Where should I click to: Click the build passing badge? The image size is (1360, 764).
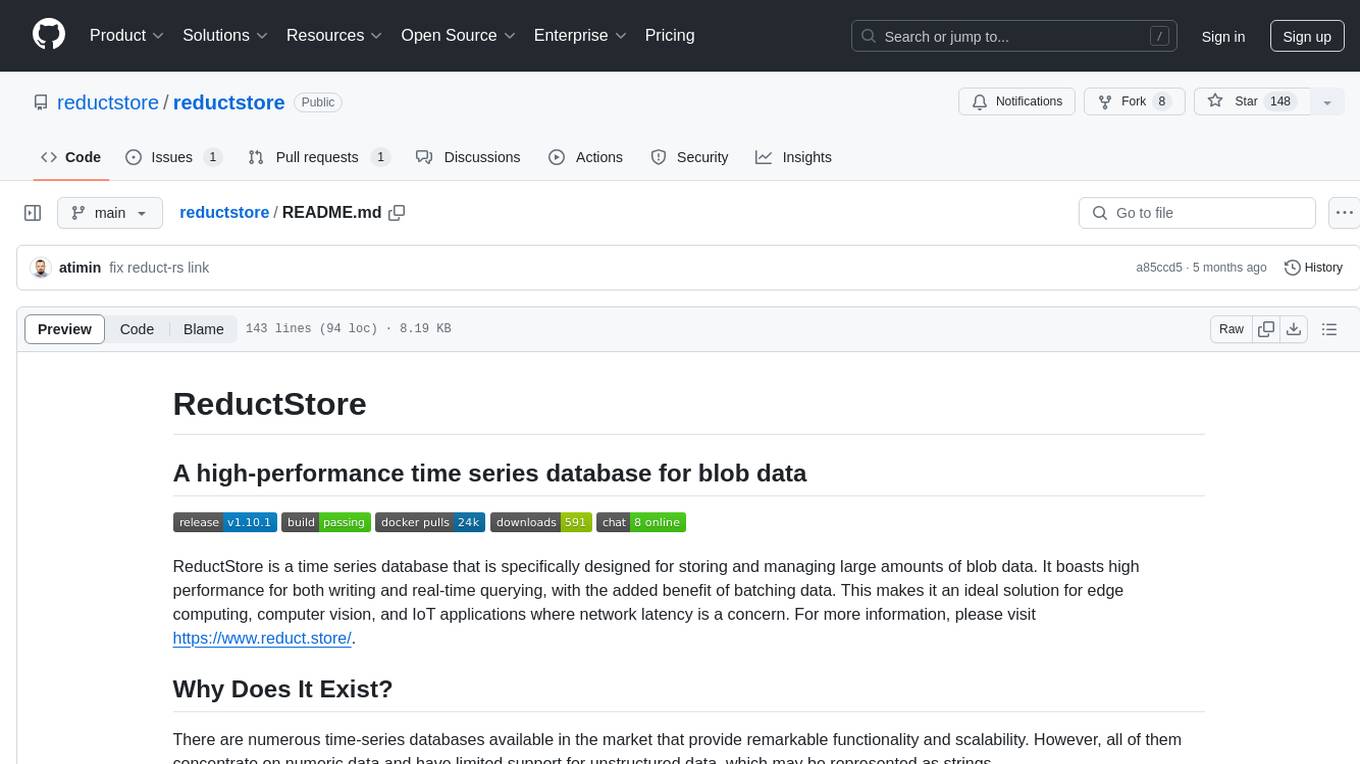[x=326, y=522]
